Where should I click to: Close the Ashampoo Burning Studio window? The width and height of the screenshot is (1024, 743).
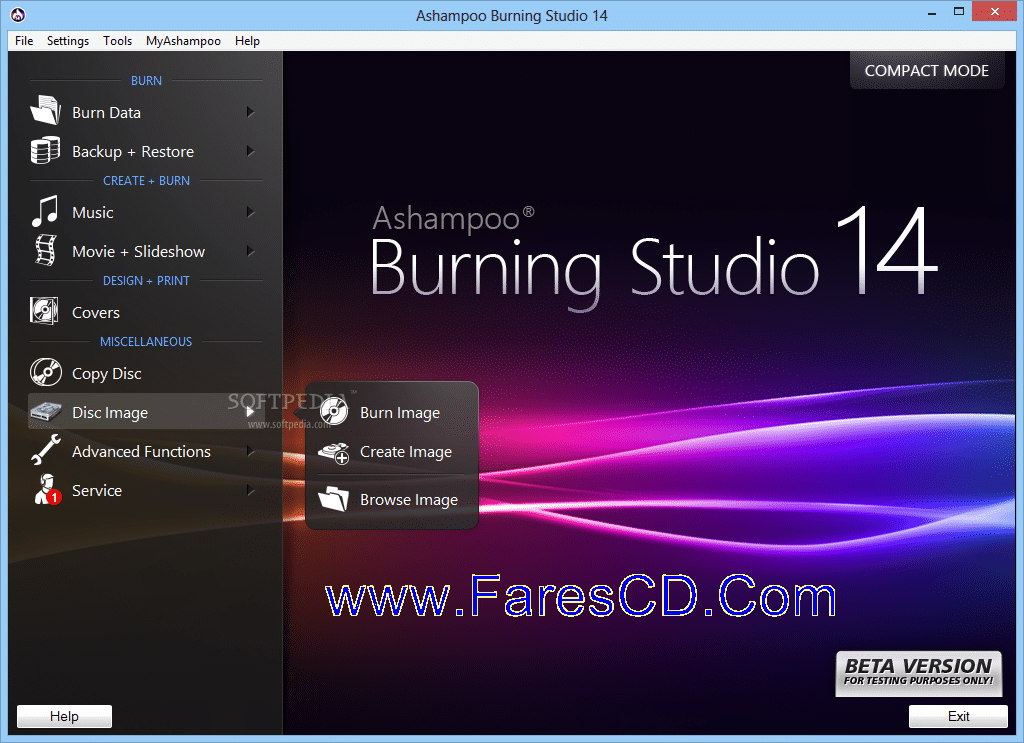click(x=995, y=11)
